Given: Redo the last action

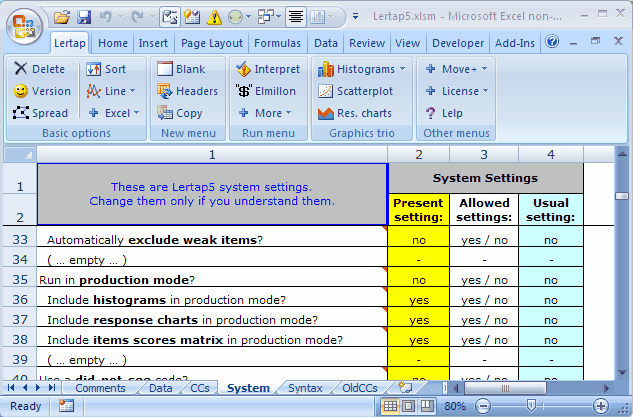Looking at the screenshot, I should pyautogui.click(x=138, y=17).
